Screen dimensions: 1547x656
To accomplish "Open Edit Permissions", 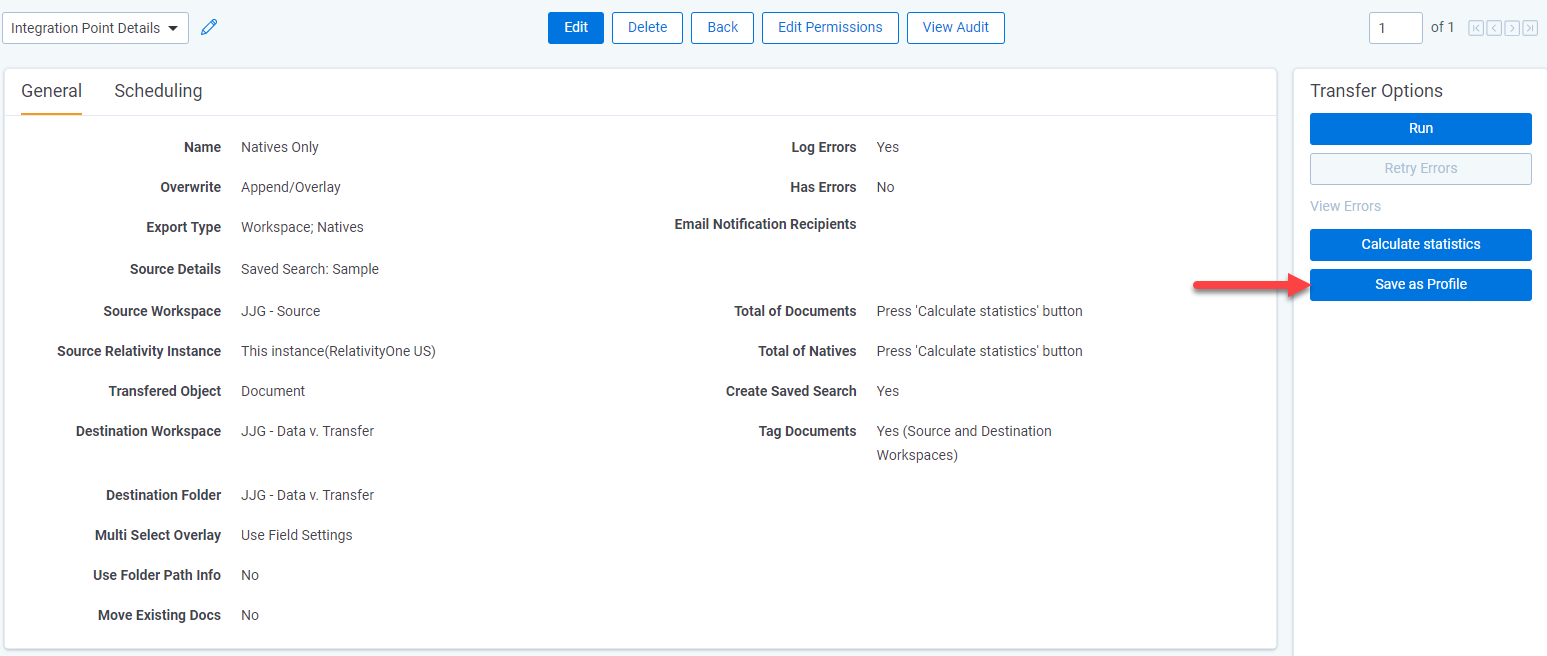I will click(830, 28).
